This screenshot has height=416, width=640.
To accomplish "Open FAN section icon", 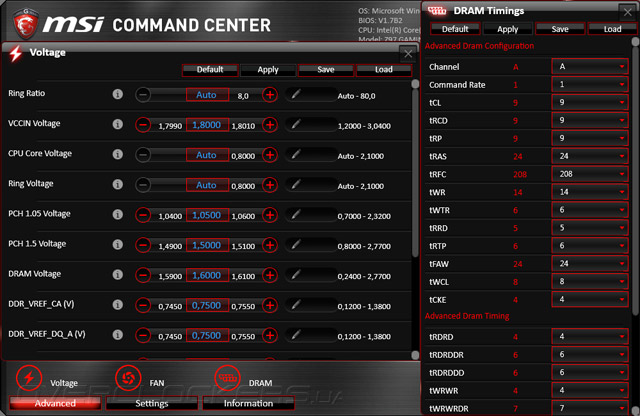I will [x=128, y=378].
